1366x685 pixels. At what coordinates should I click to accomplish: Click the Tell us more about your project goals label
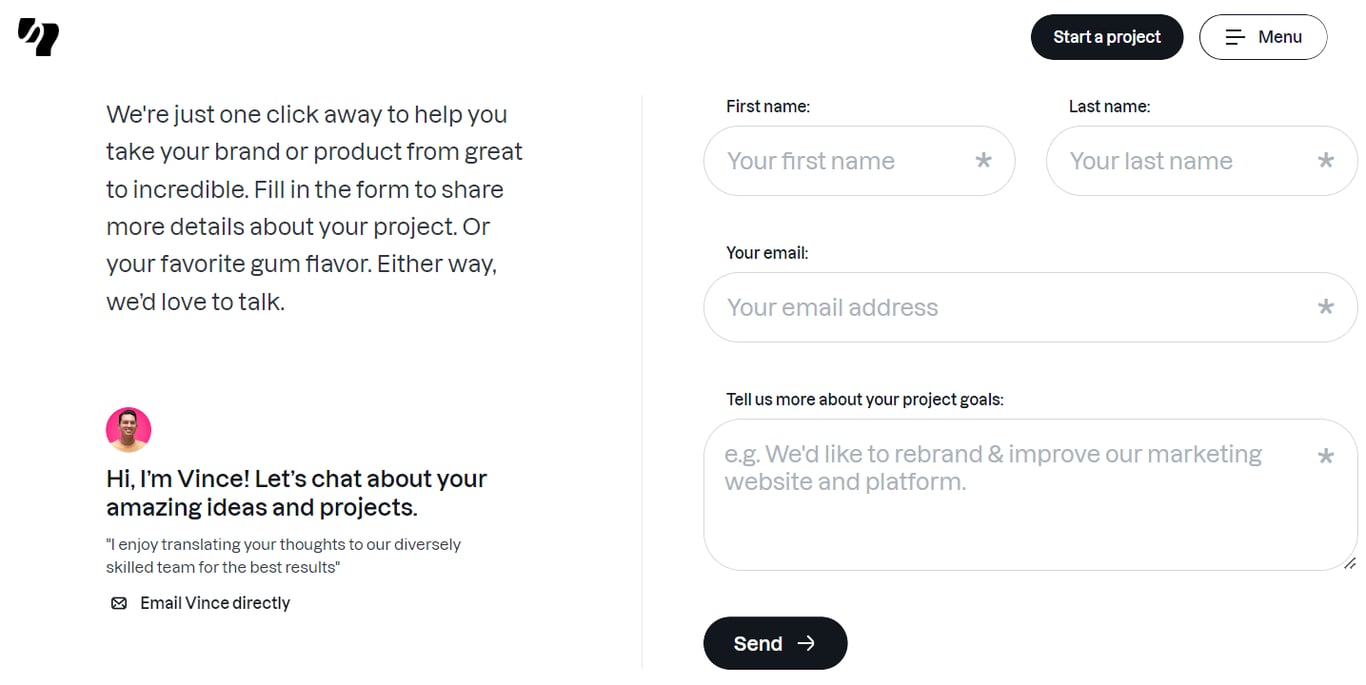coord(862,399)
